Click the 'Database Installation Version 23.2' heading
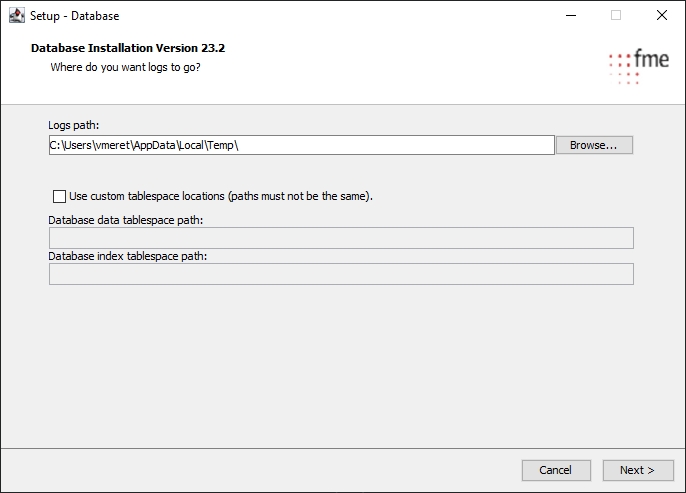 click(135, 48)
